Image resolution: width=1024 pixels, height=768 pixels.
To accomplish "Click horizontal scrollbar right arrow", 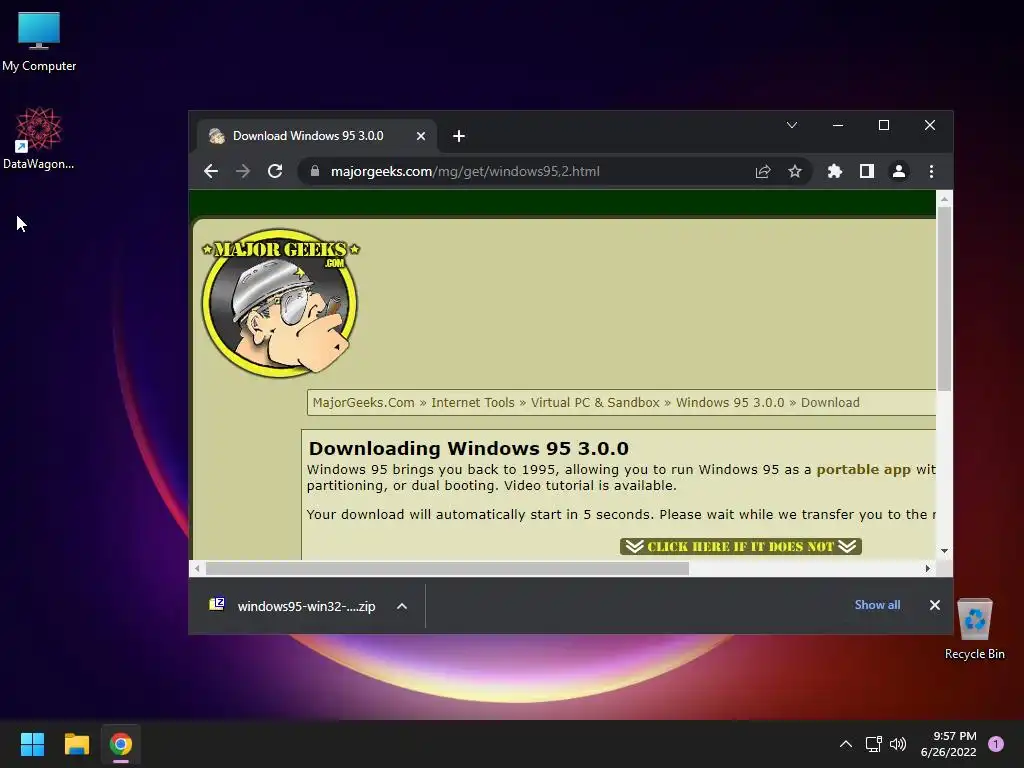I will click(928, 569).
